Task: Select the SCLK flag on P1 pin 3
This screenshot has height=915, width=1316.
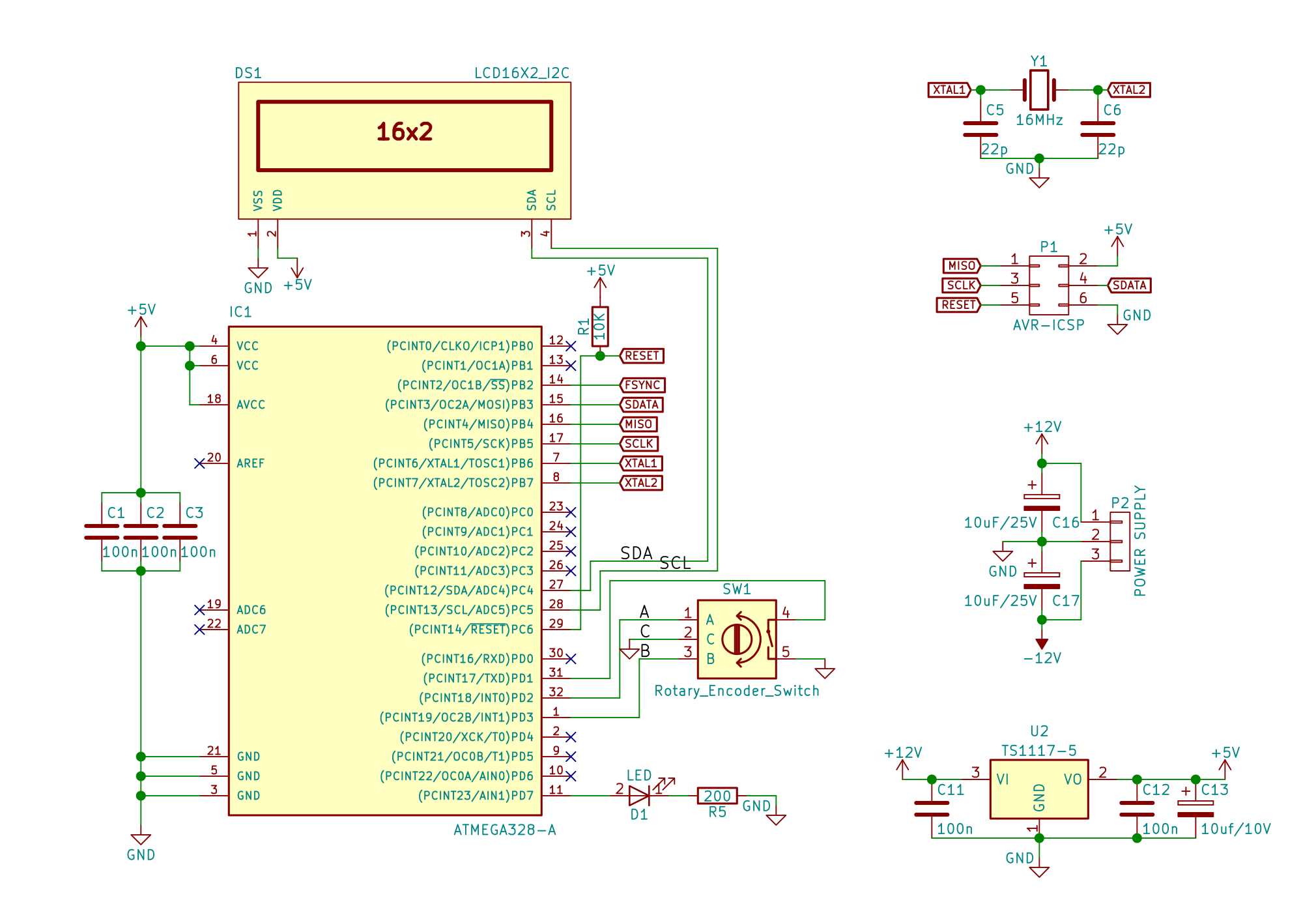Action: click(x=961, y=285)
